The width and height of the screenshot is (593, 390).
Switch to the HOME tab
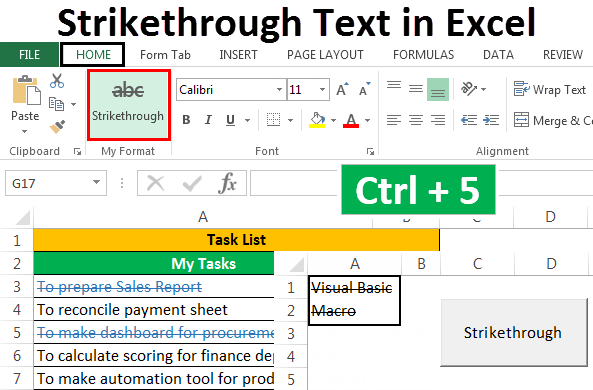coord(93,55)
